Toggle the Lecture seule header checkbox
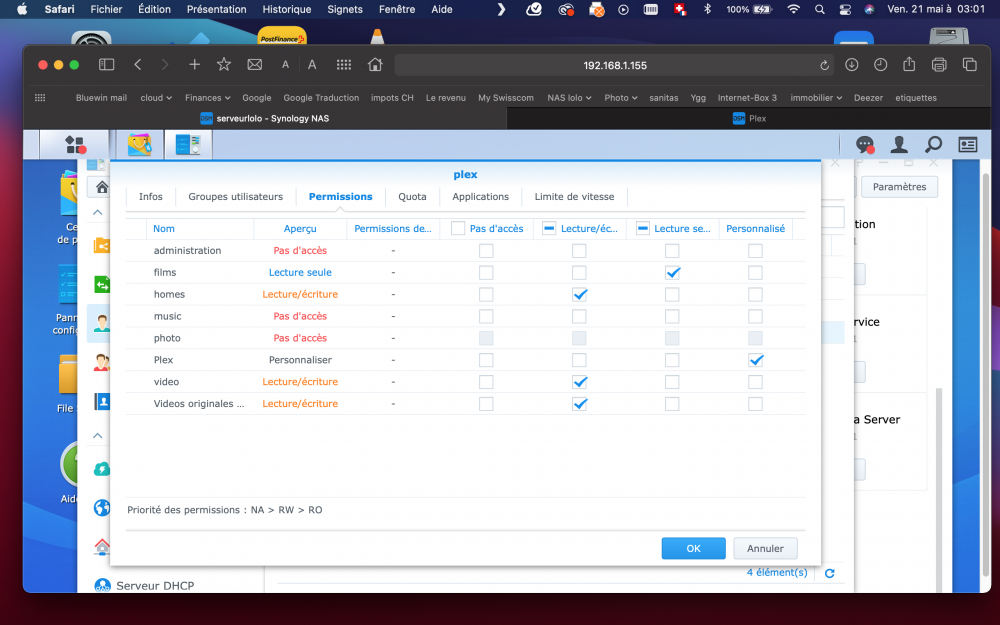 (643, 228)
